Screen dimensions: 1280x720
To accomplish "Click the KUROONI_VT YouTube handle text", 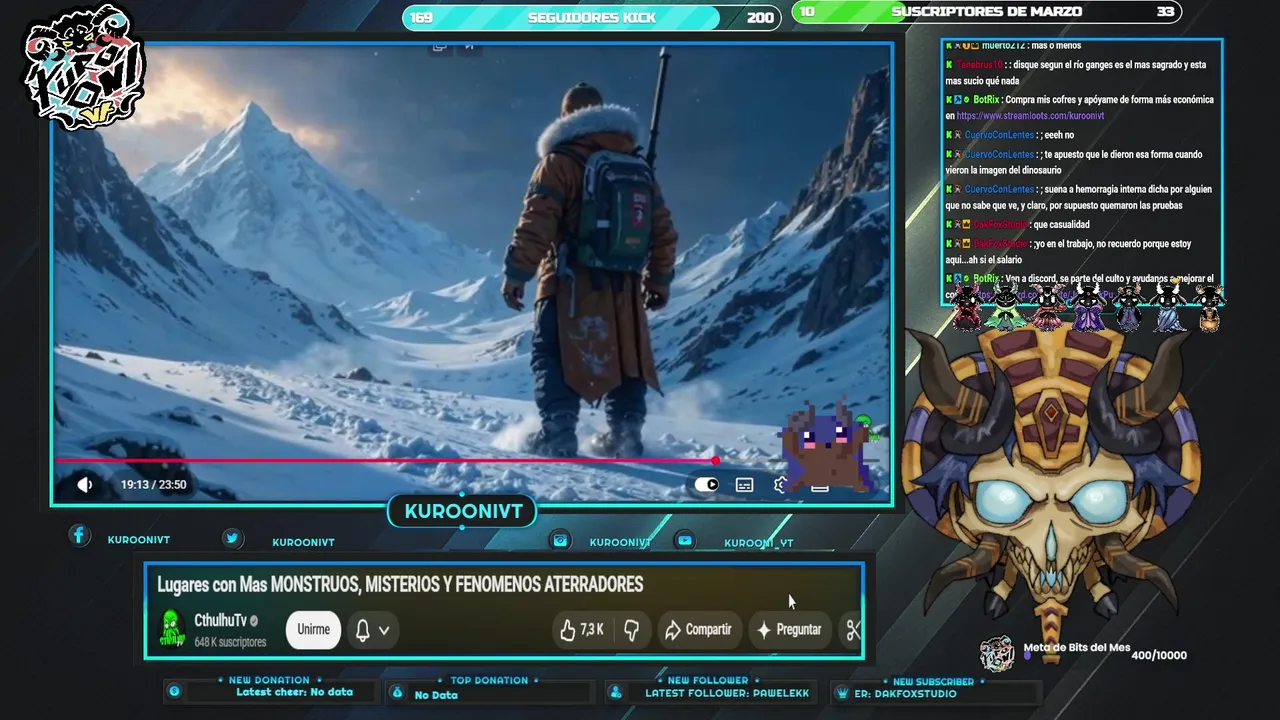I will coord(759,543).
